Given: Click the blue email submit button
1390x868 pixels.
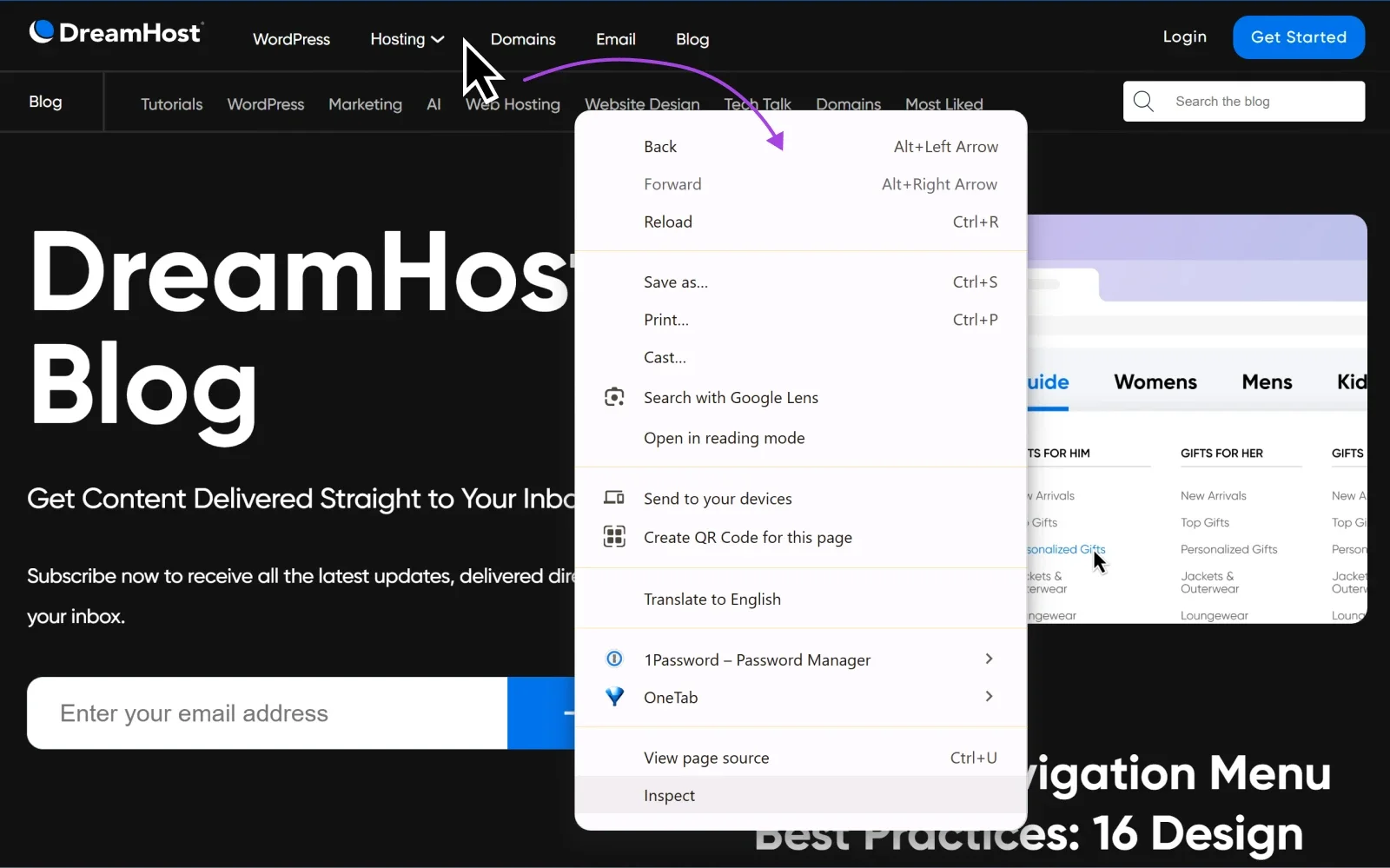Looking at the screenshot, I should click(541, 713).
